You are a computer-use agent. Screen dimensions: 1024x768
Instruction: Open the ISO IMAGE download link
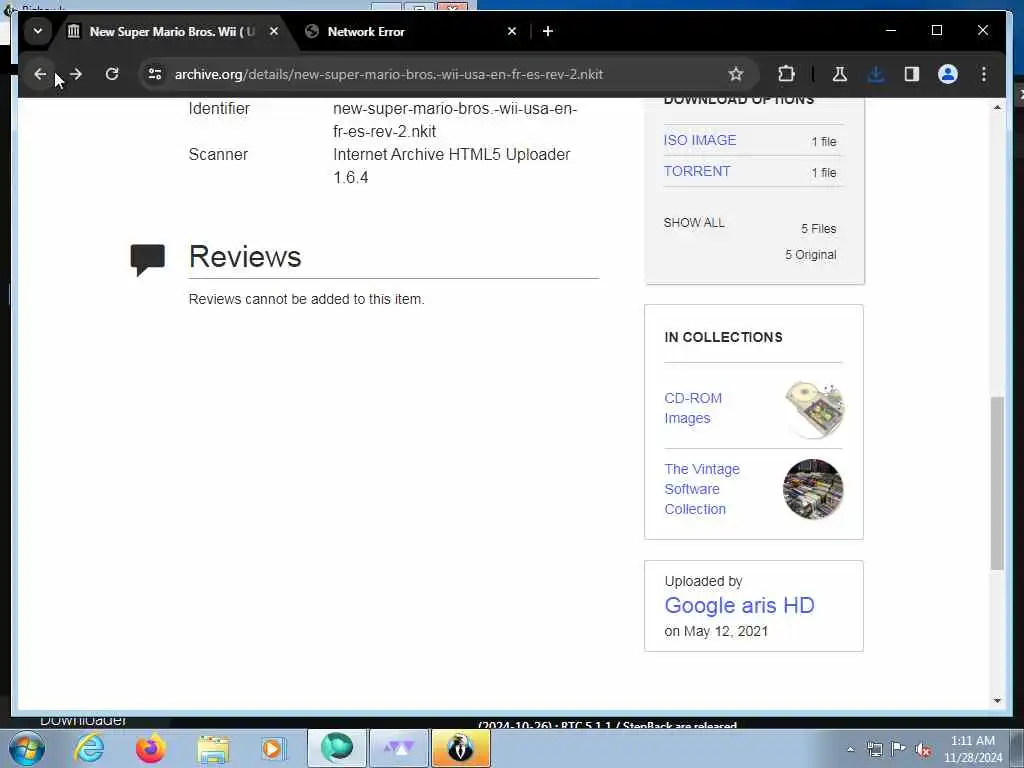coord(699,140)
